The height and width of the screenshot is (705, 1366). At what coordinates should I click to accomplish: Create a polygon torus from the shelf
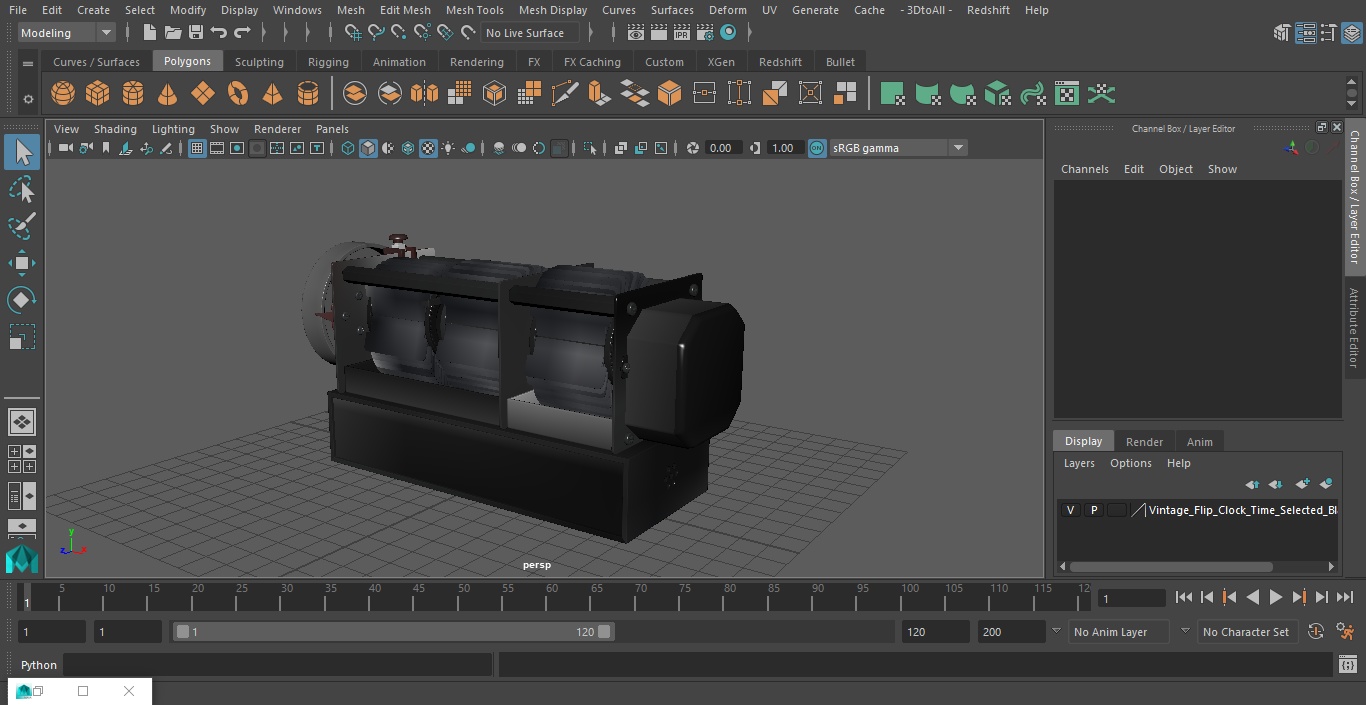pyautogui.click(x=238, y=94)
